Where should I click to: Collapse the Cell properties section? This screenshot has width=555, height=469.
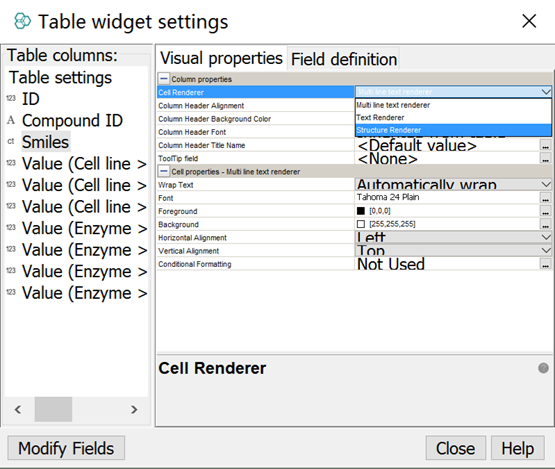pos(164,171)
